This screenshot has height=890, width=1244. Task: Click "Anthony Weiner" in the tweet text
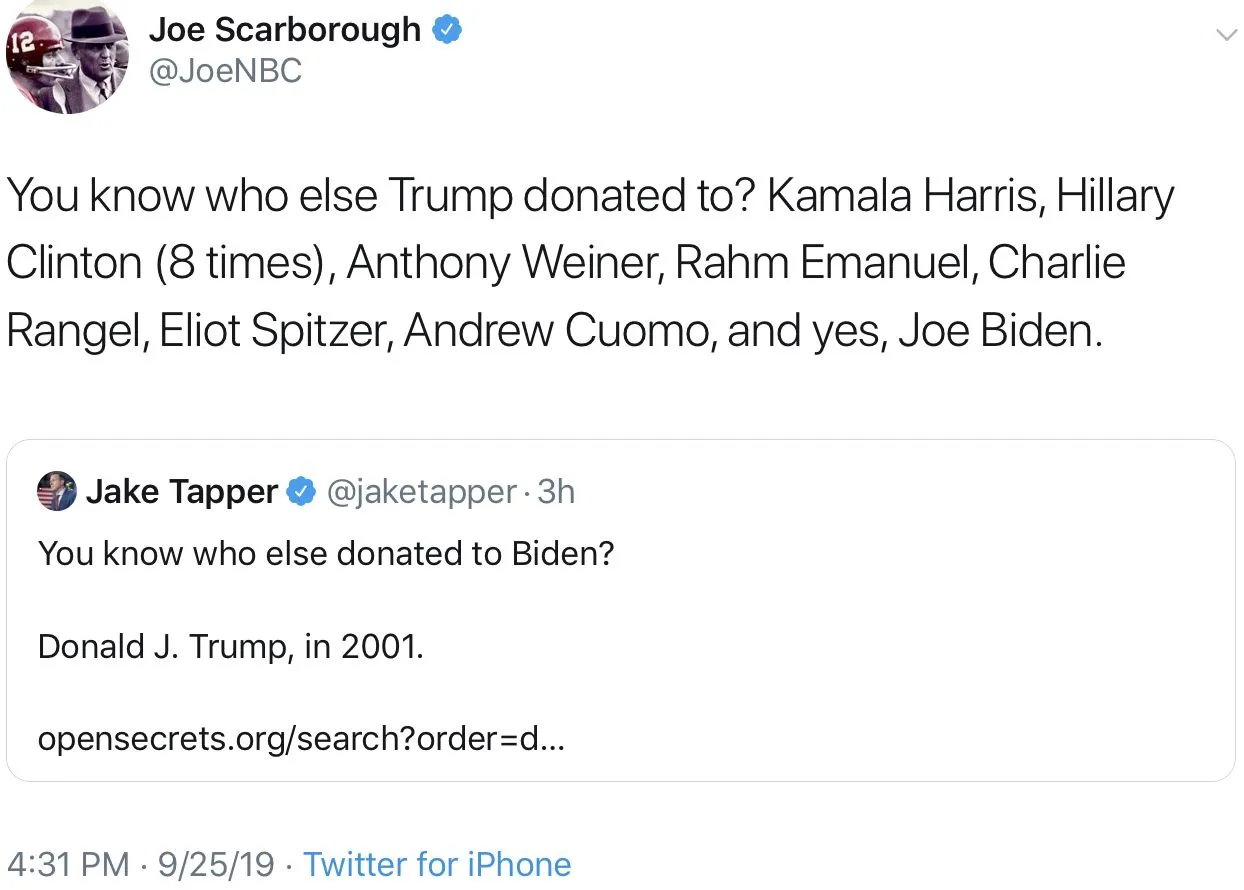504,264
